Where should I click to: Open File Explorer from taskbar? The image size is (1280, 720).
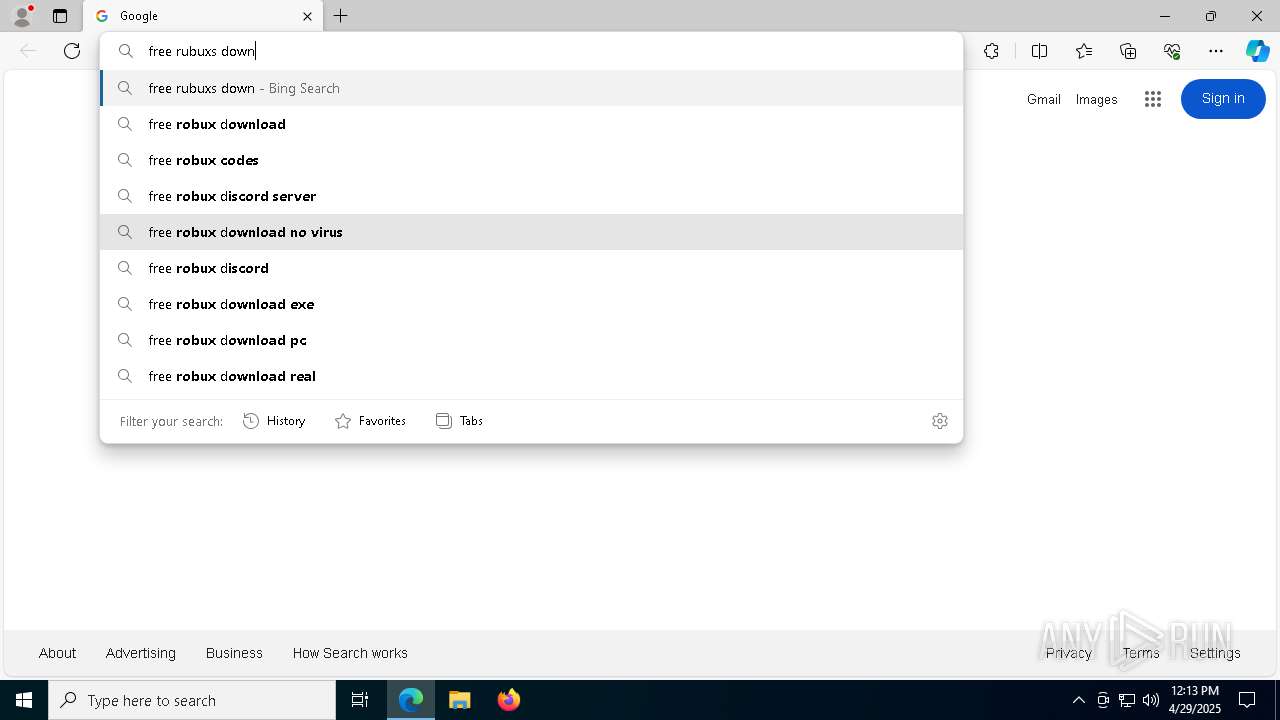(x=459, y=700)
